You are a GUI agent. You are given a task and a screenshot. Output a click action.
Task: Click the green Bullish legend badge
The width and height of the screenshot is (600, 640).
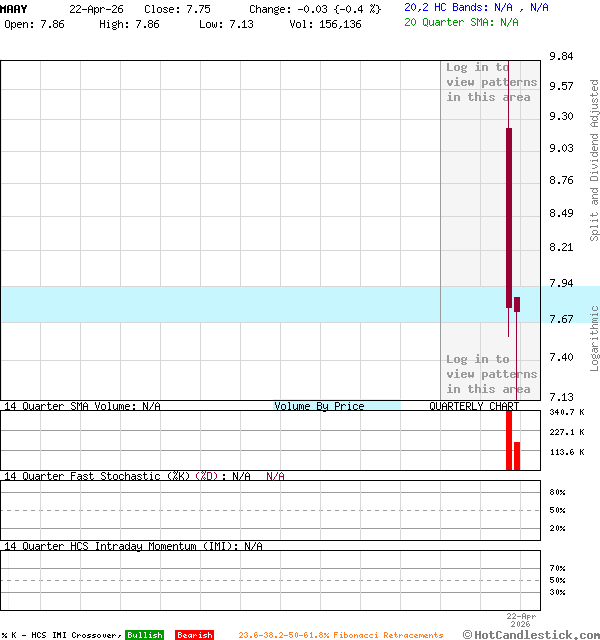coord(144,635)
